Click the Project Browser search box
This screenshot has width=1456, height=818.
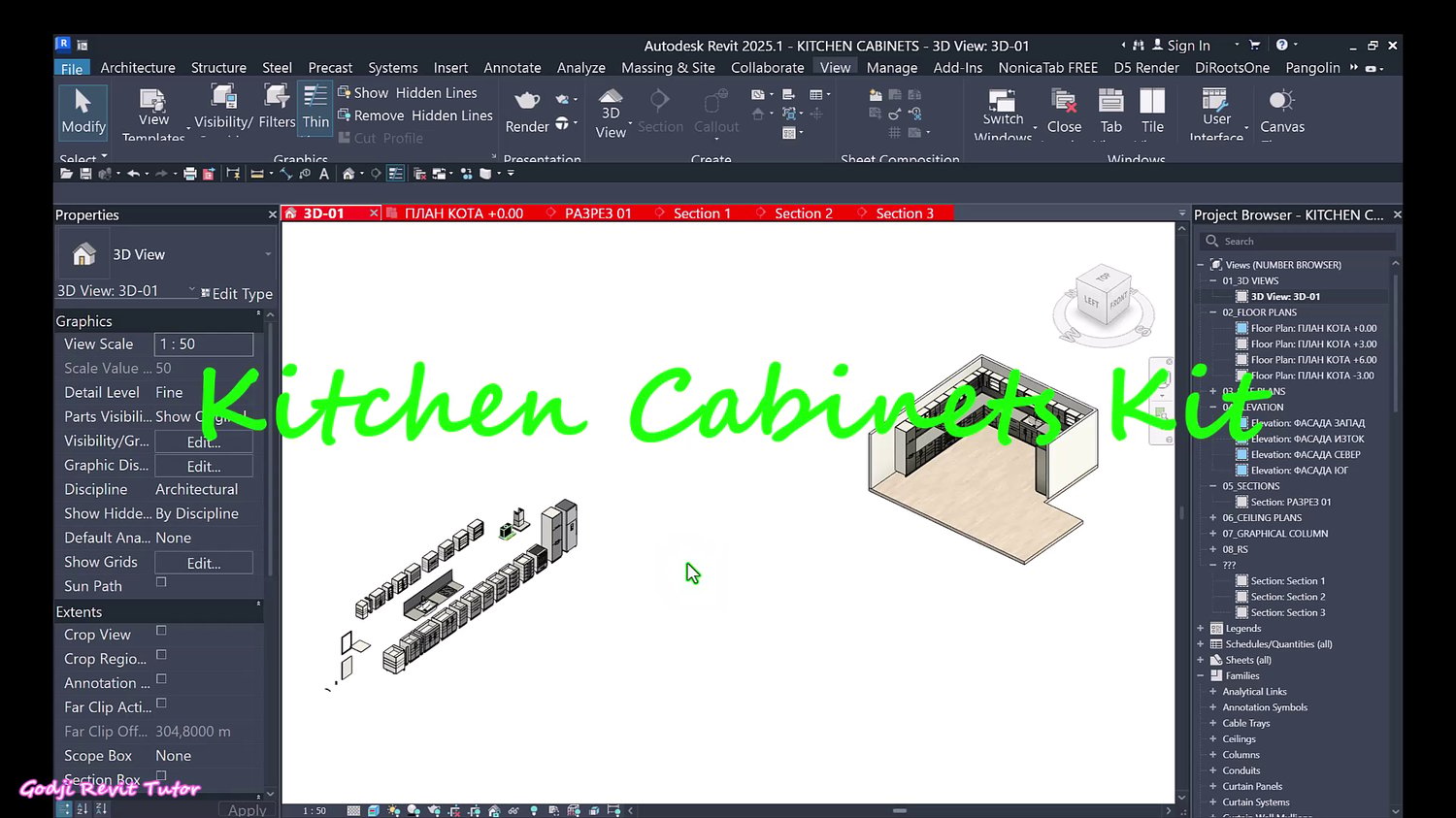click(x=1298, y=241)
